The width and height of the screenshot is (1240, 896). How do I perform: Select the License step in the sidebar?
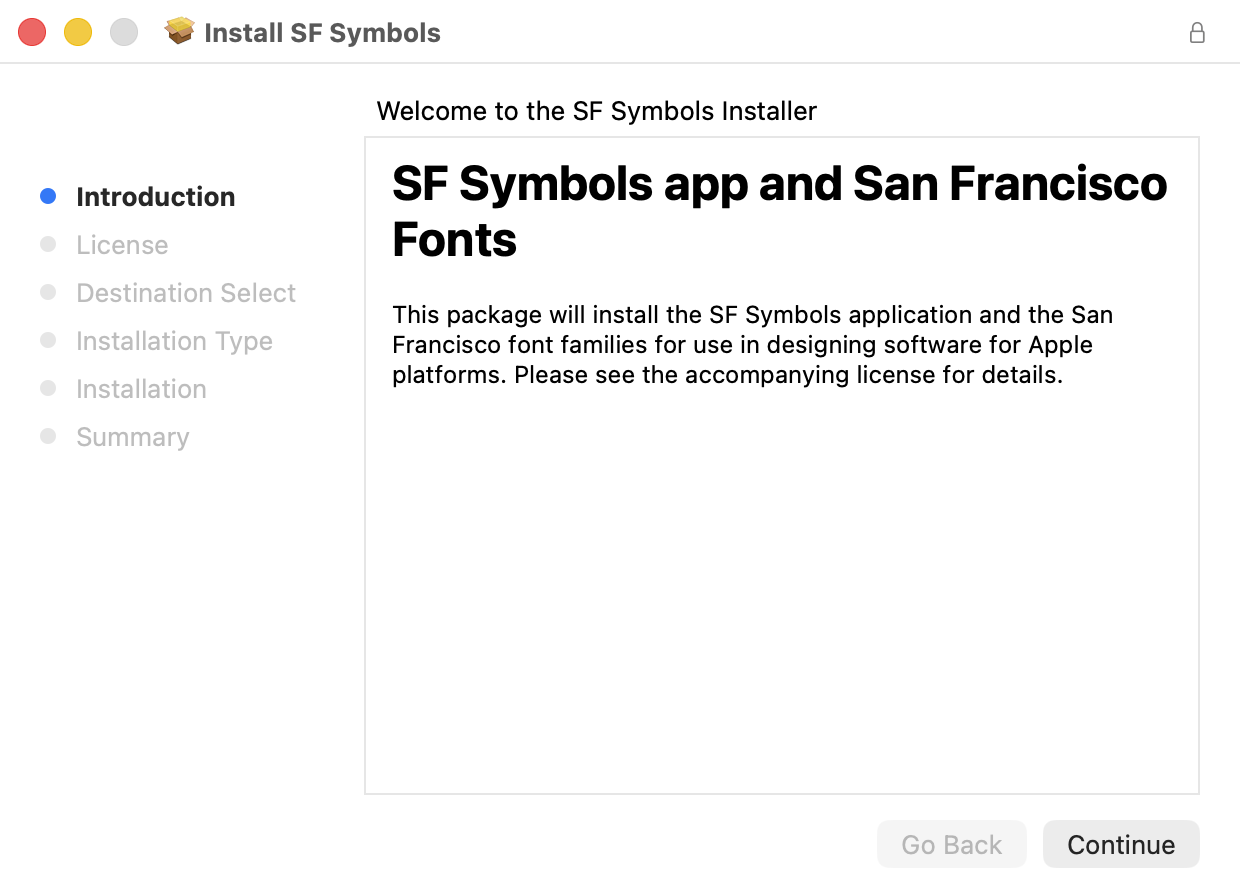(x=122, y=245)
